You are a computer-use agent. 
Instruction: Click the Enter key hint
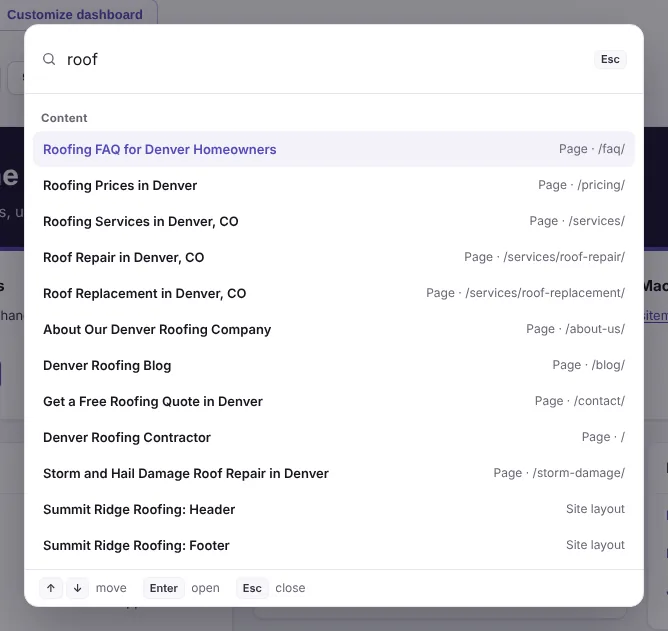tap(164, 588)
